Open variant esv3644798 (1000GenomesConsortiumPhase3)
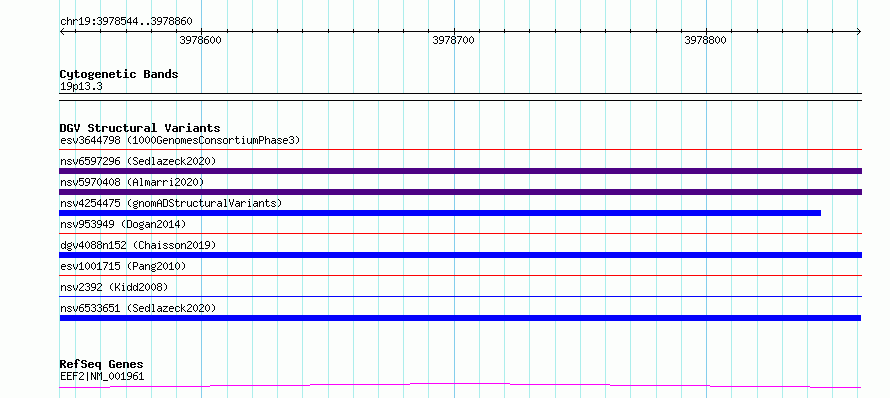Viewport: 890px width, 398px height. click(x=180, y=140)
